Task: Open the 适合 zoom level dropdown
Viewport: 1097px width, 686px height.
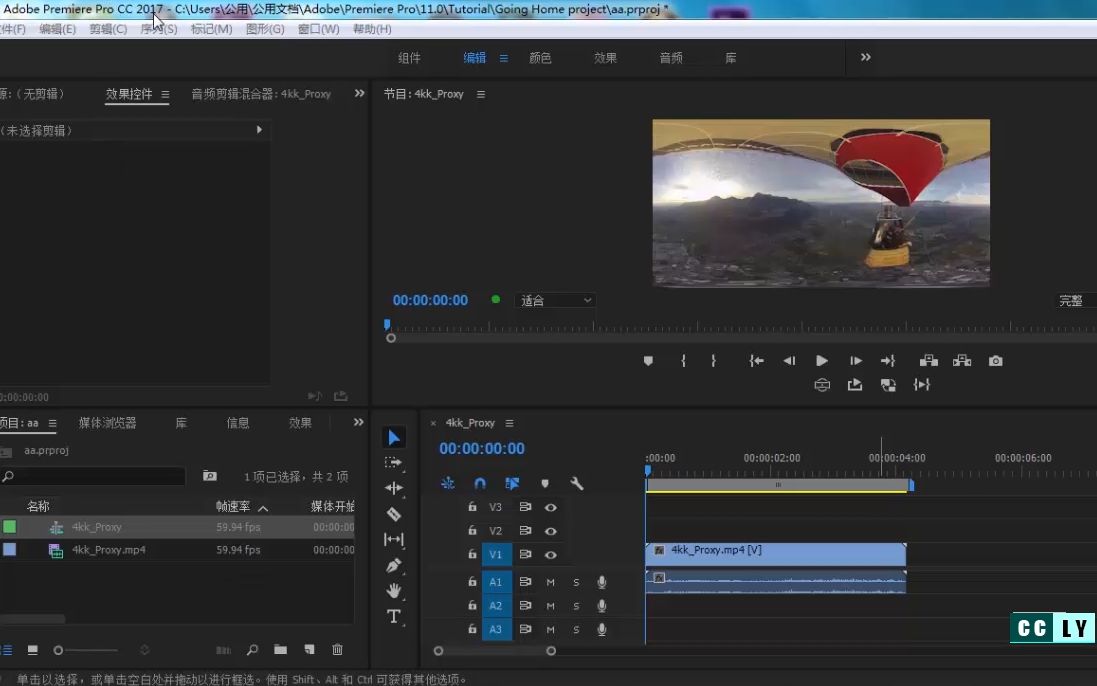Action: point(555,300)
